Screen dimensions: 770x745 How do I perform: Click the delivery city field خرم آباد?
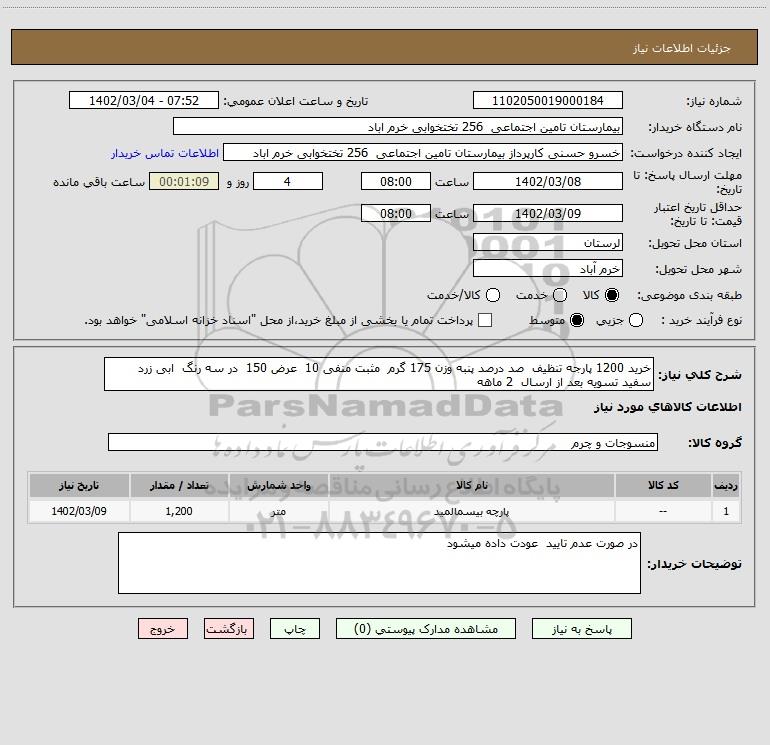pyautogui.click(x=548, y=268)
